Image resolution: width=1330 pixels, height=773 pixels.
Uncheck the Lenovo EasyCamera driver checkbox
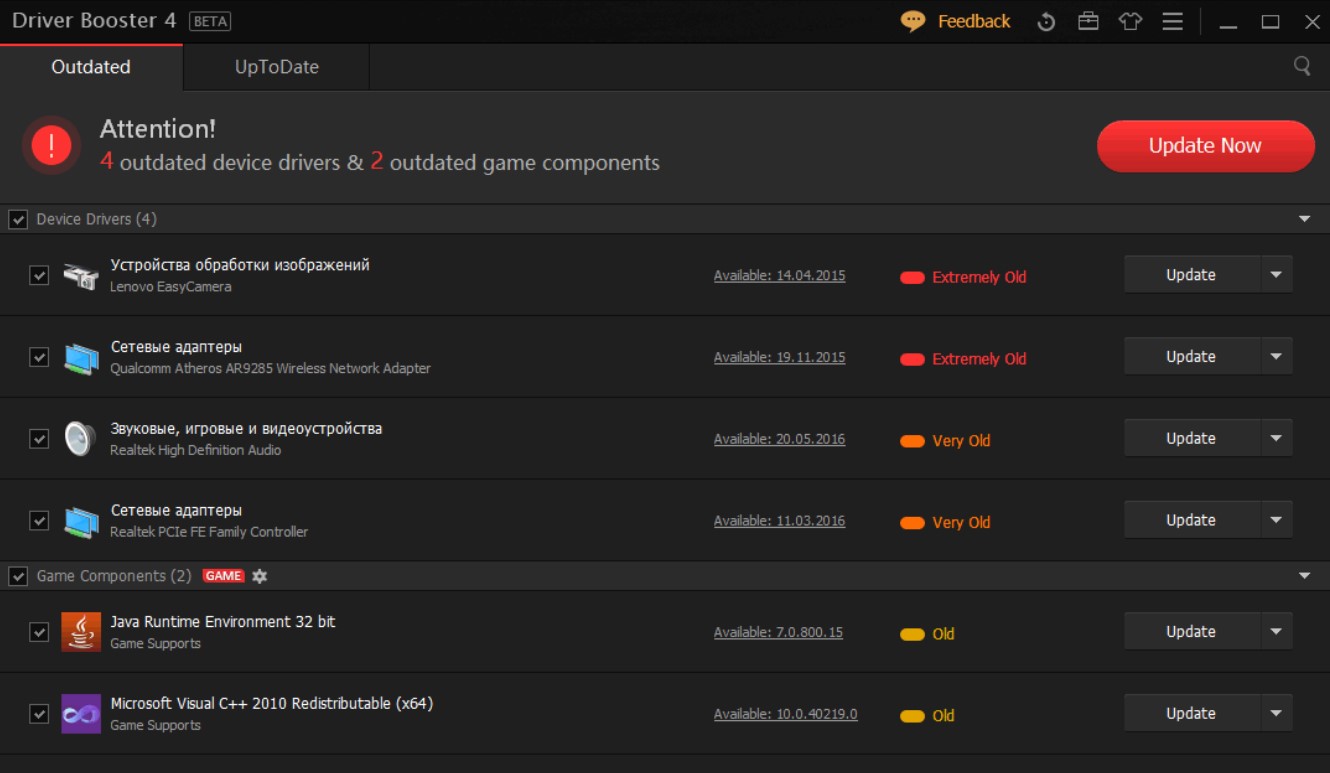[x=39, y=275]
